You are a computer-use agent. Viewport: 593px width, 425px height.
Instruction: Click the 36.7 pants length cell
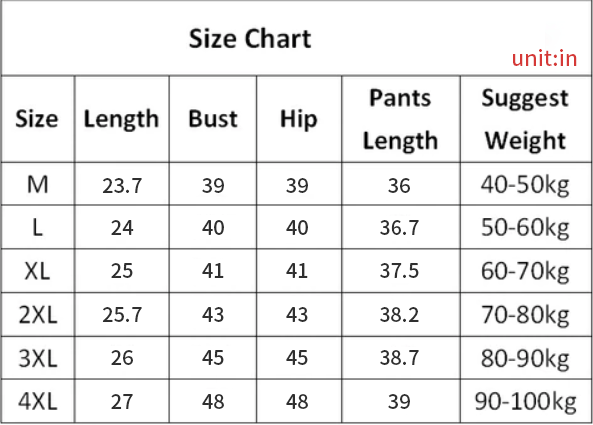click(x=399, y=228)
